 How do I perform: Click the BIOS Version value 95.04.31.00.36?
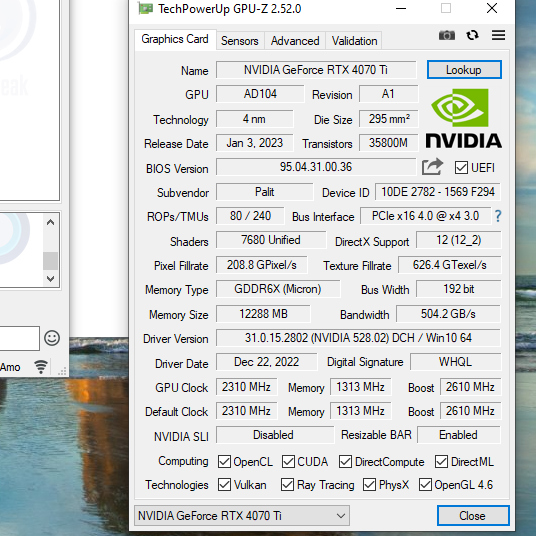(x=316, y=167)
